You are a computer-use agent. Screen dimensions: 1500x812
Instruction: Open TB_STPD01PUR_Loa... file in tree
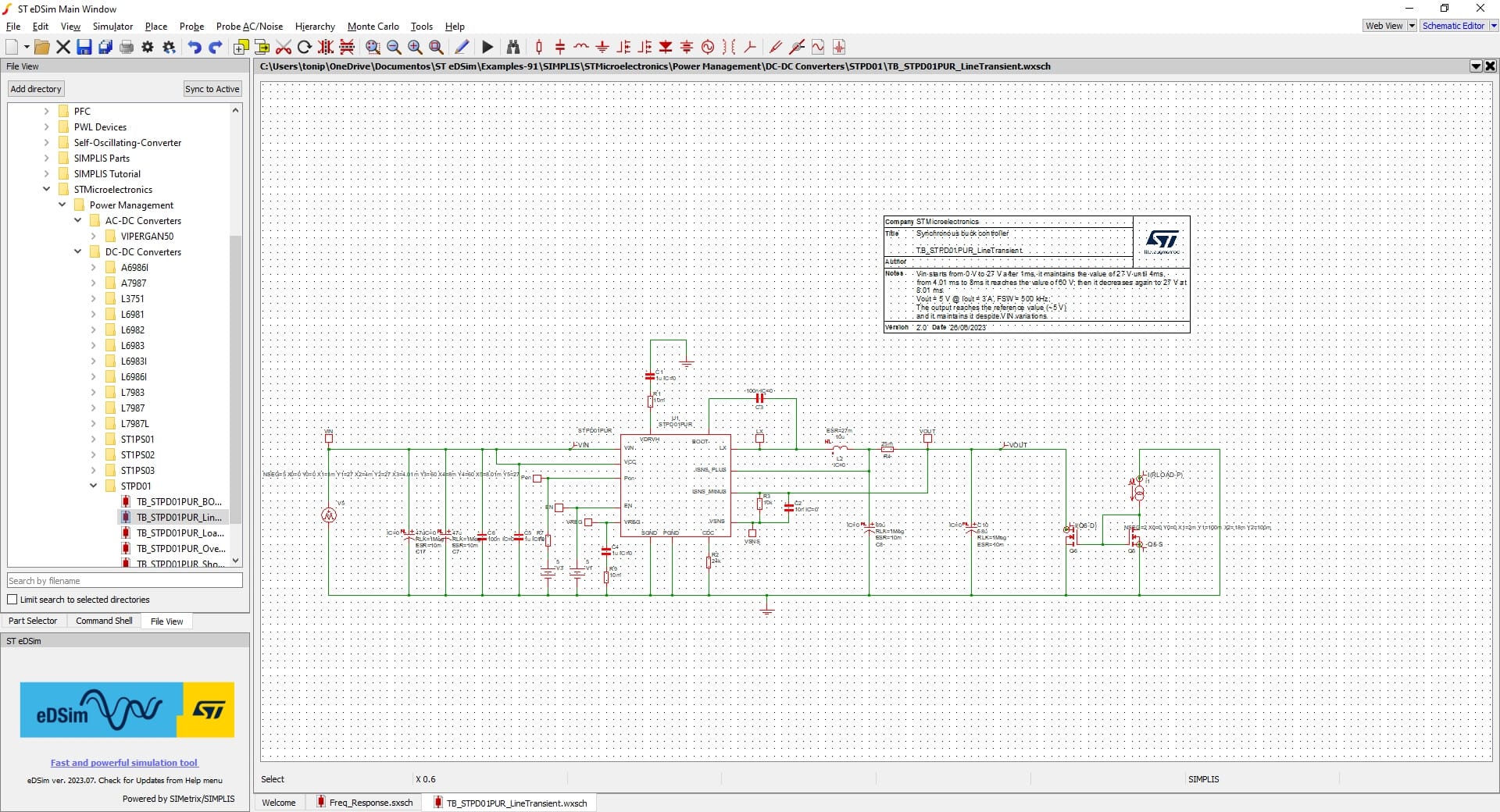click(x=180, y=532)
